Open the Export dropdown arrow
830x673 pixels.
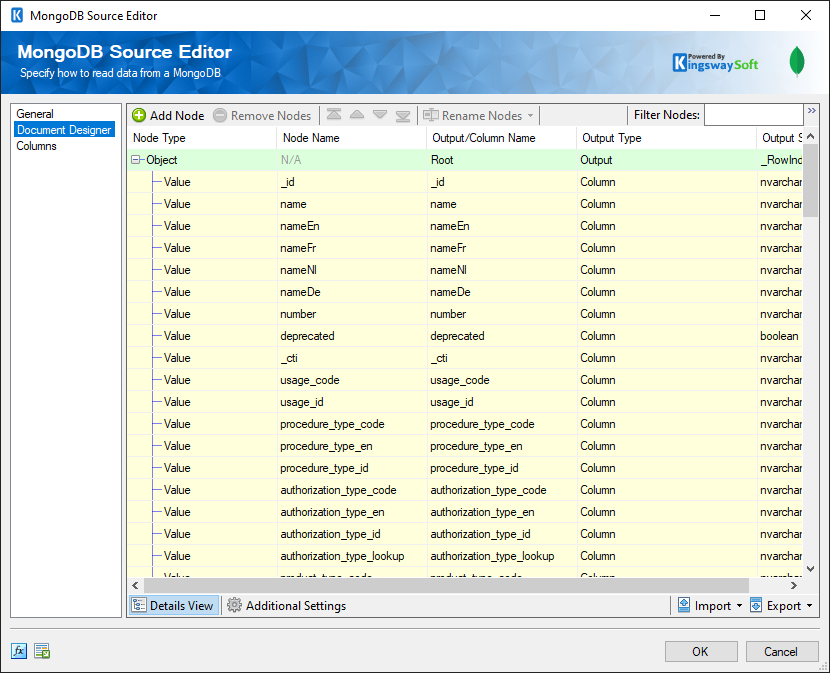click(x=809, y=605)
